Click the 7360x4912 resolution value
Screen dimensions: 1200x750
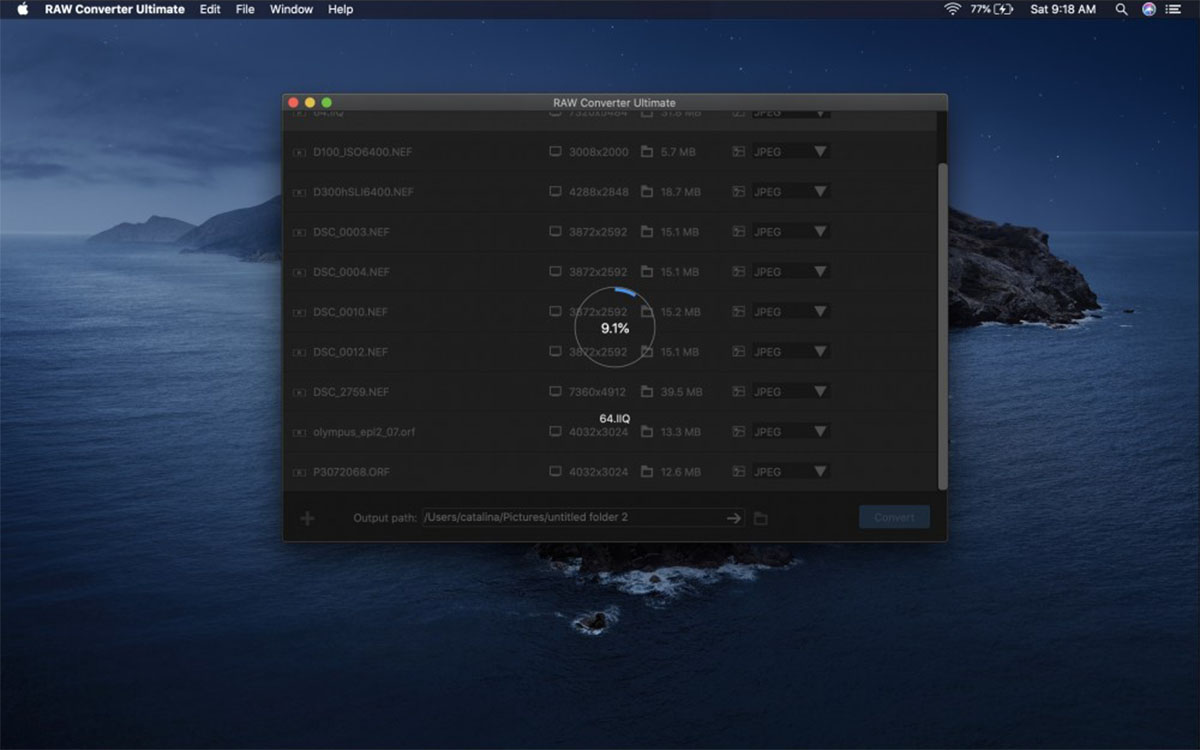coord(598,392)
